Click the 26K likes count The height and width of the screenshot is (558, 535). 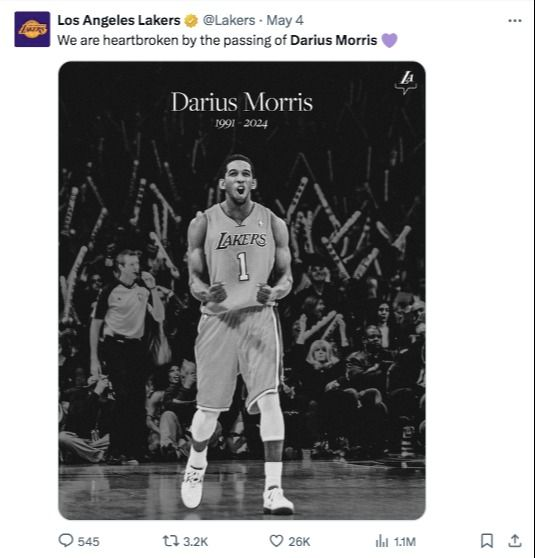click(x=299, y=542)
